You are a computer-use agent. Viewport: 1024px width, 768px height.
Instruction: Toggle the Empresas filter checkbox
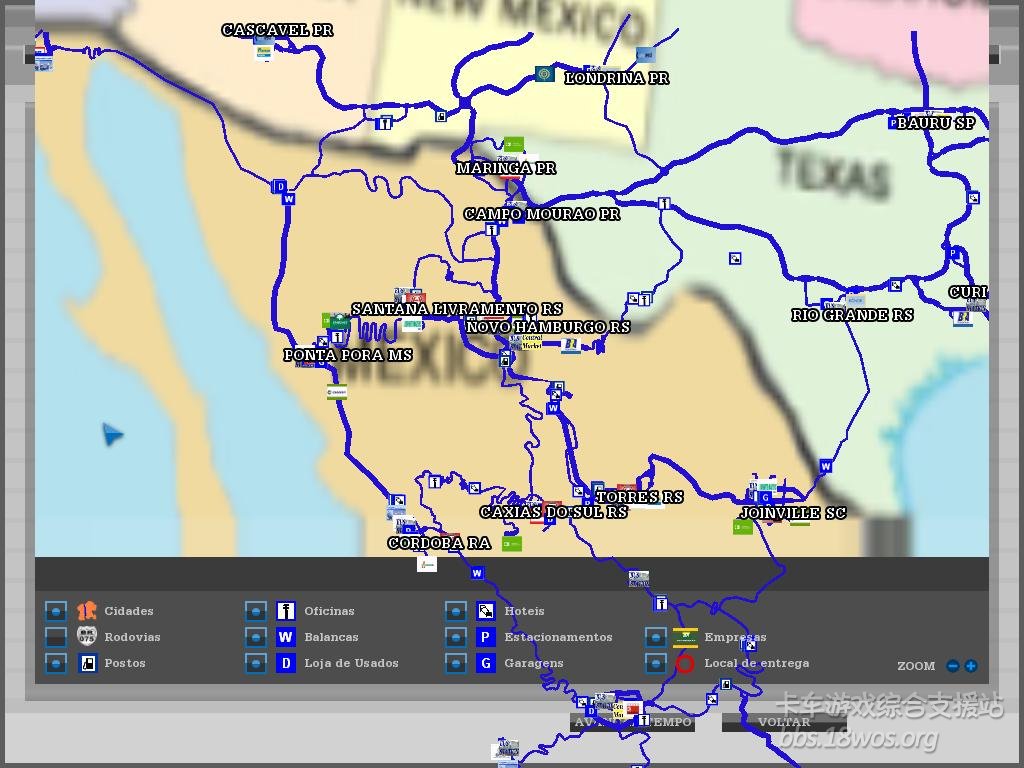pos(656,637)
